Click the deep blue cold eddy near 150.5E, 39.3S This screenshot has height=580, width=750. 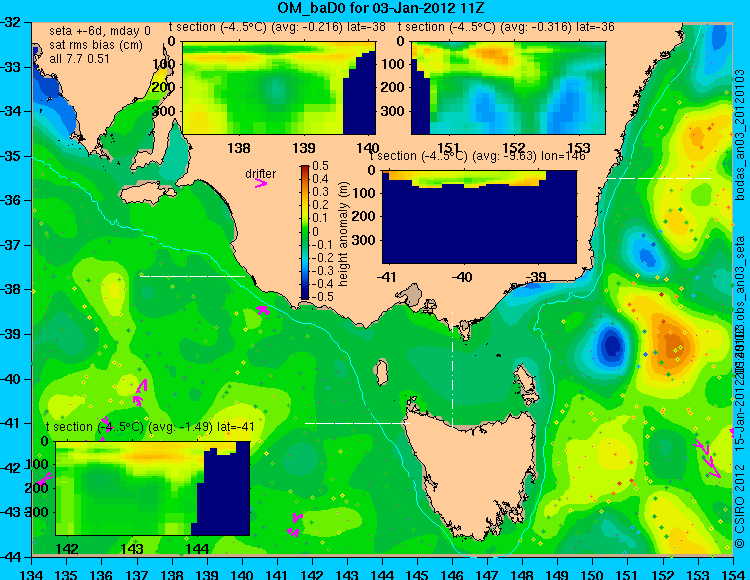612,344
